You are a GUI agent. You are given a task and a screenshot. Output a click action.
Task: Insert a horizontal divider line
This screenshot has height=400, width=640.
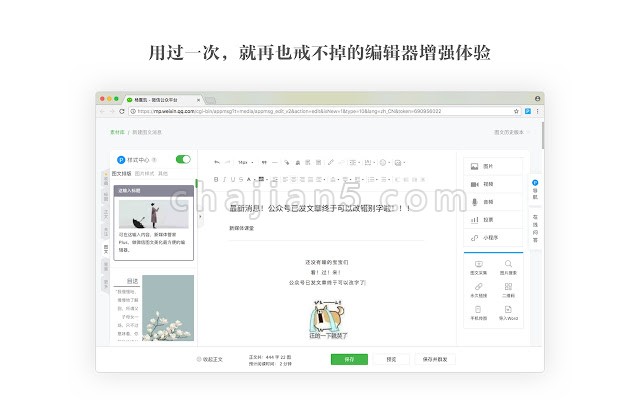coord(275,162)
